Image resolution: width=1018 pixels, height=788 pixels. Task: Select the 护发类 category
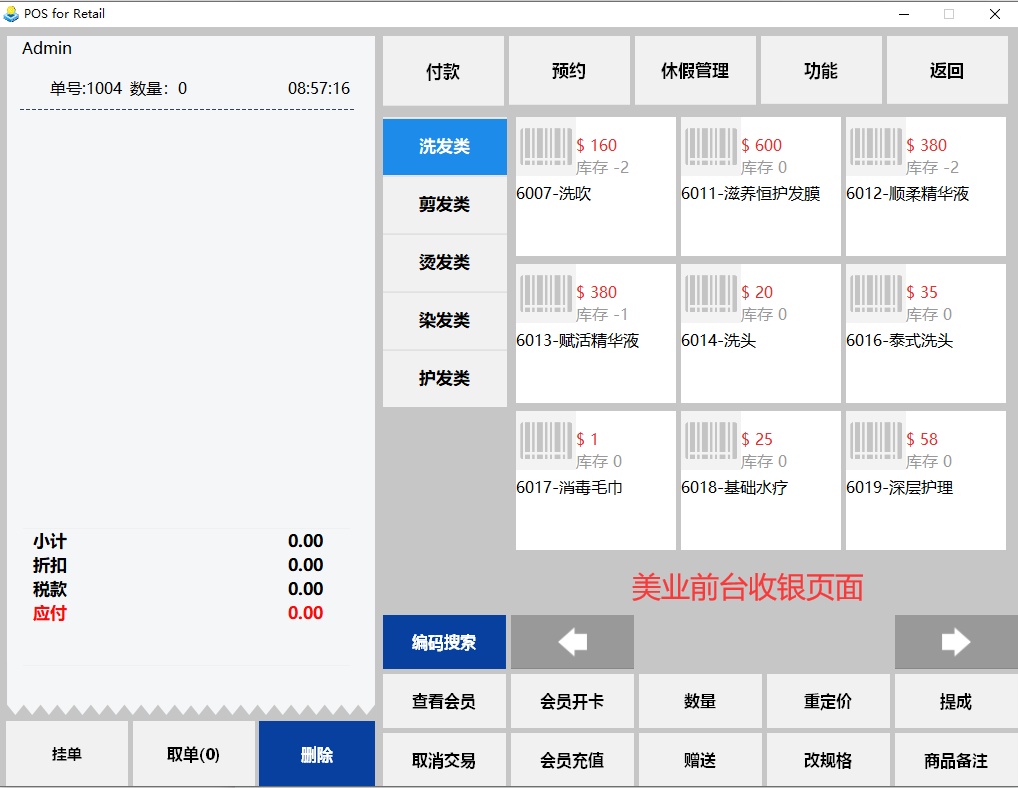[x=444, y=379]
